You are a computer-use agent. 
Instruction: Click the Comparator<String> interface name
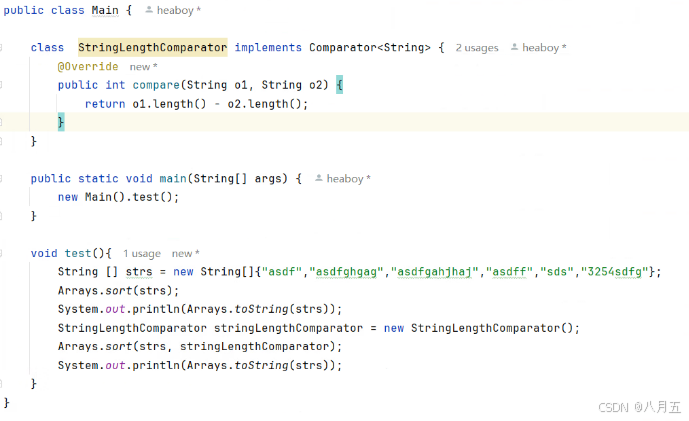(x=370, y=47)
